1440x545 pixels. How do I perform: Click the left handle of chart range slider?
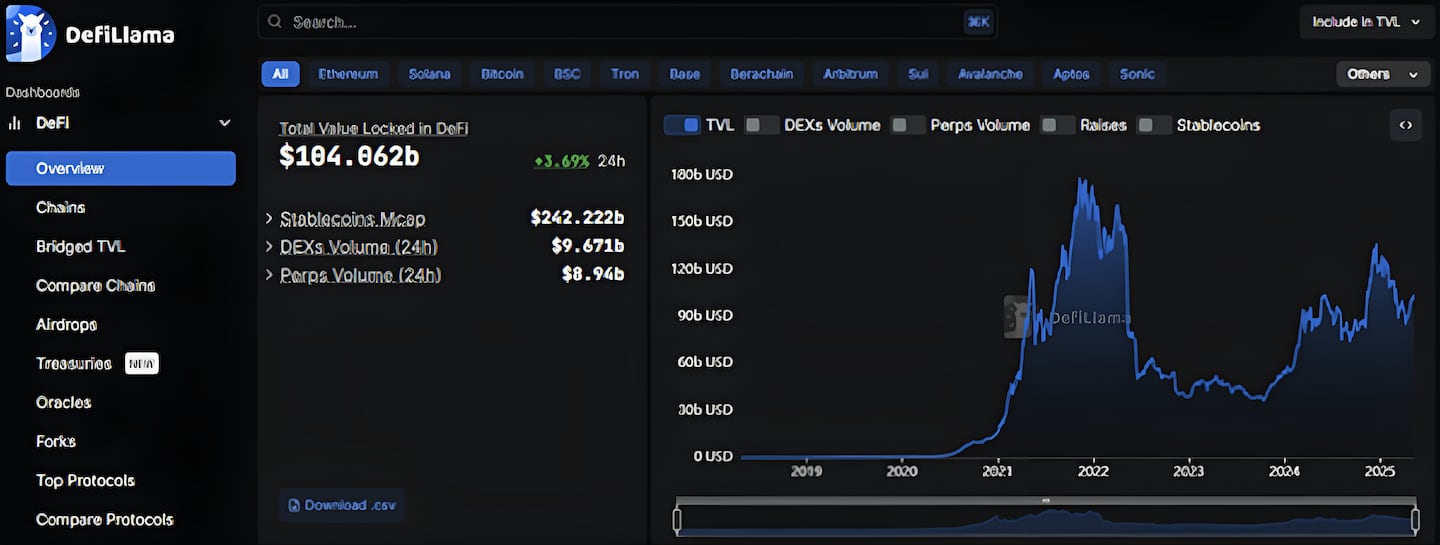[x=677, y=519]
